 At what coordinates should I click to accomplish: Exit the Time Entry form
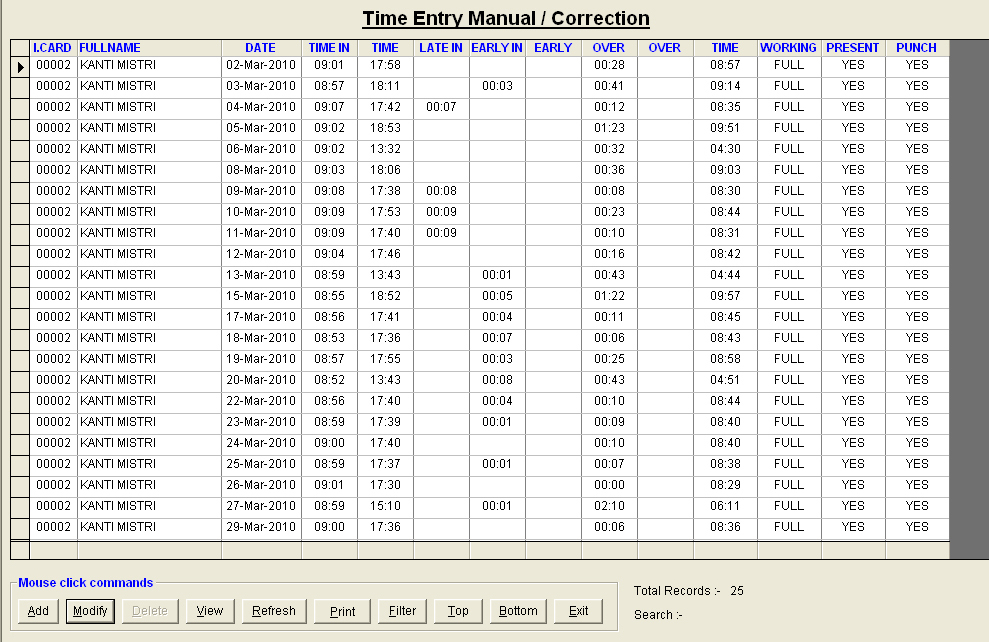point(578,611)
